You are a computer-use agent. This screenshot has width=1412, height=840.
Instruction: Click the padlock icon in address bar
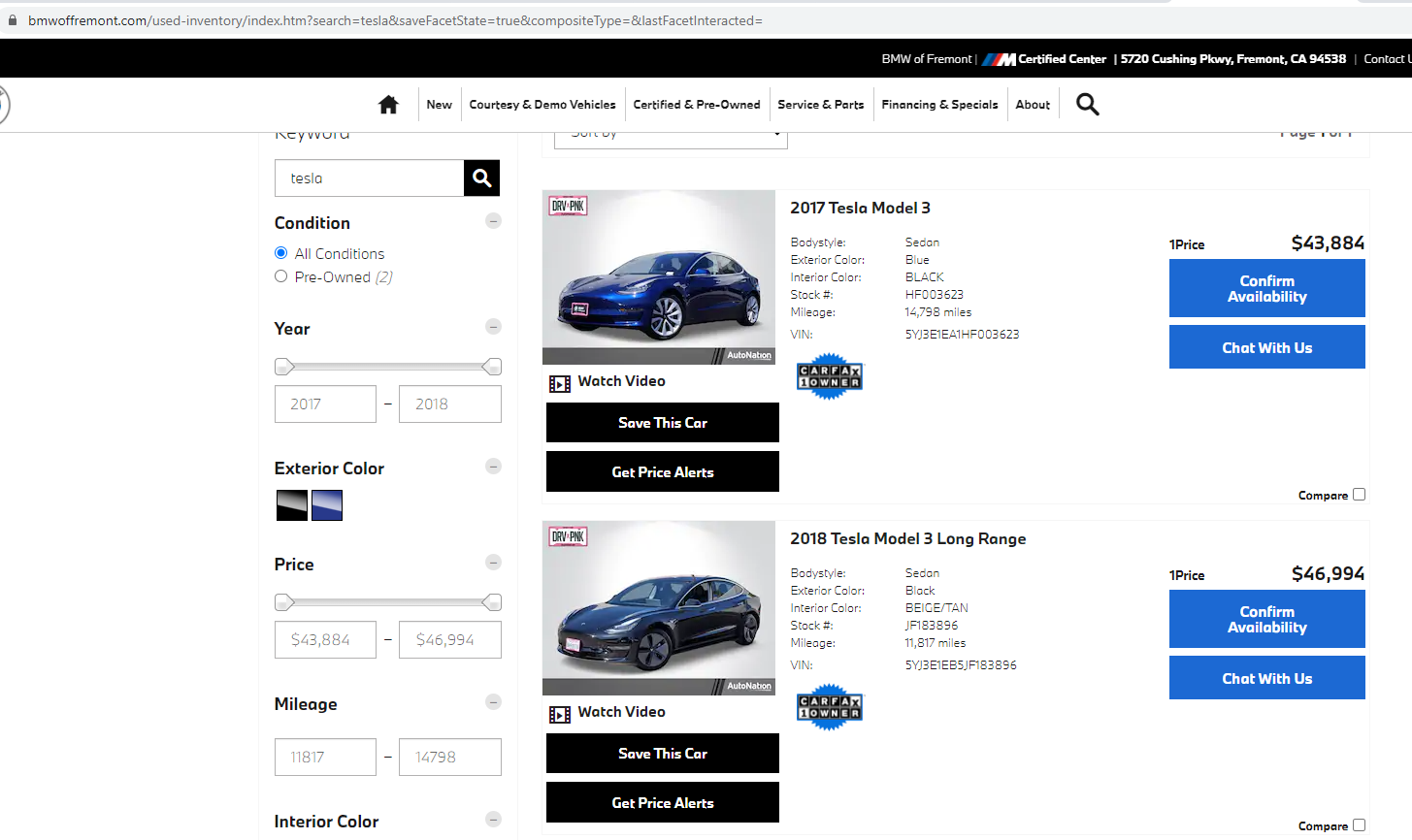13,20
